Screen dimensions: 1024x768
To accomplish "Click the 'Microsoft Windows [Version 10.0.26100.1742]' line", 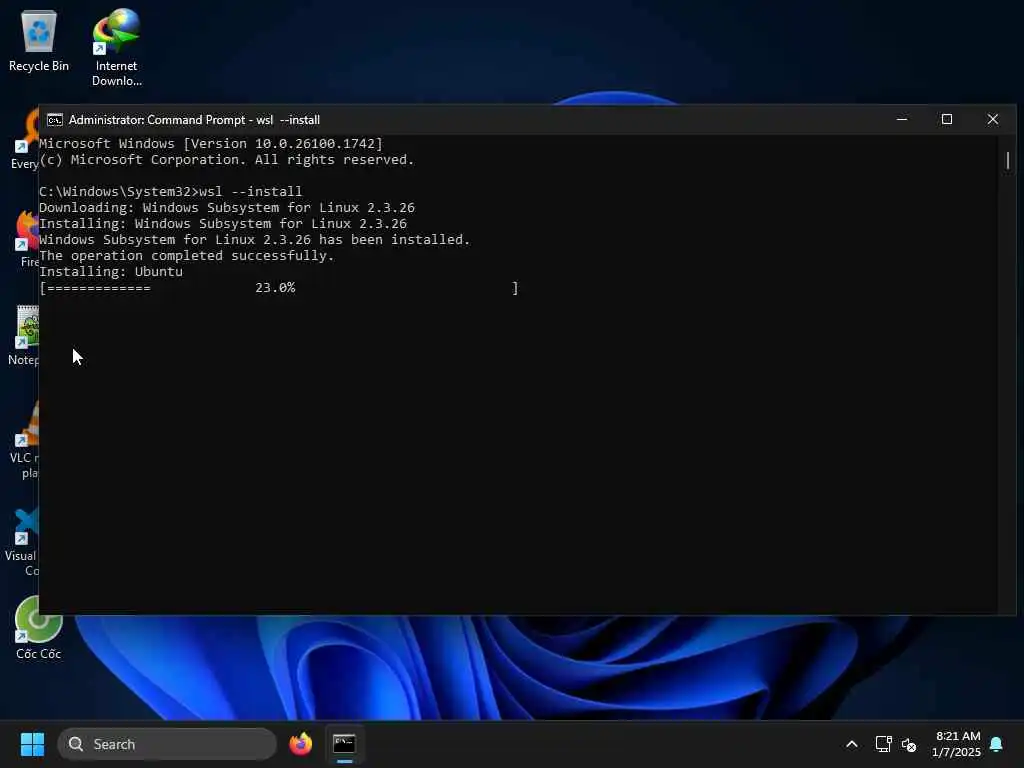I will click(x=211, y=144).
